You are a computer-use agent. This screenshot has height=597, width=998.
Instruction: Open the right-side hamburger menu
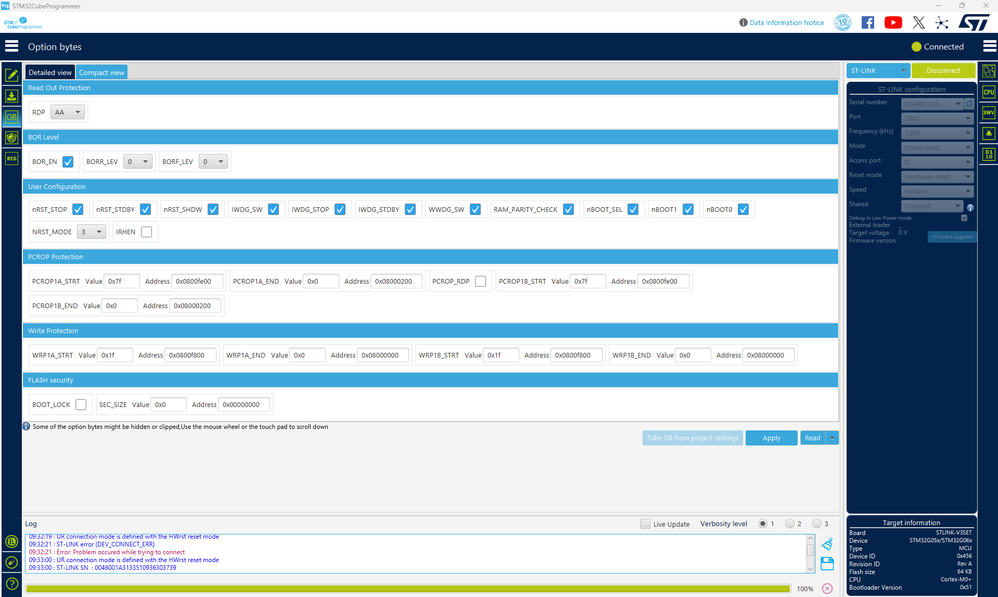tap(989, 46)
